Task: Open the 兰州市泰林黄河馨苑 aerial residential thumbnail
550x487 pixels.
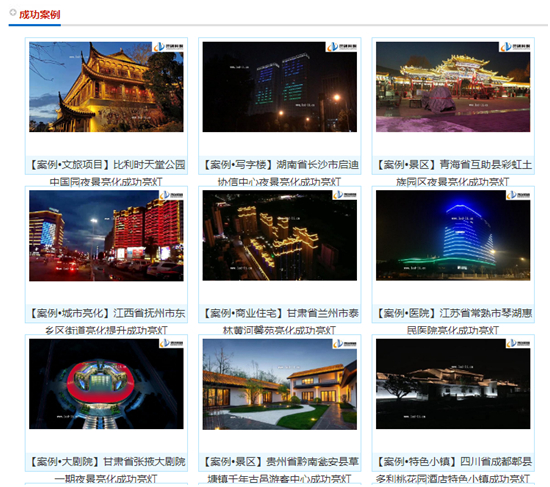Action: 280,235
